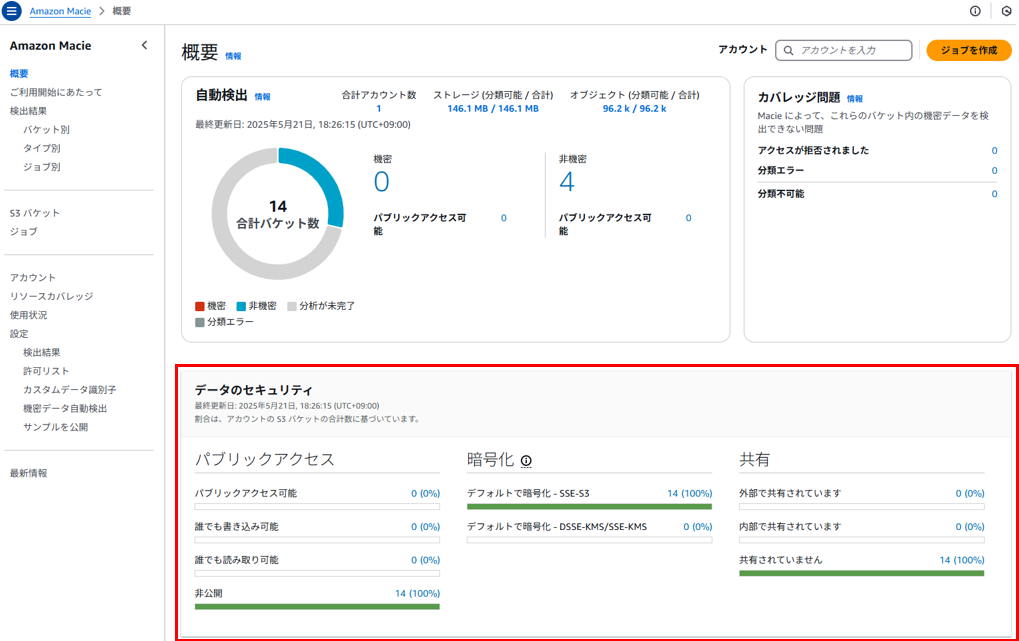Open カスタムデータ識別子 in the sidebar
1019x641 pixels.
pyautogui.click(x=70, y=390)
